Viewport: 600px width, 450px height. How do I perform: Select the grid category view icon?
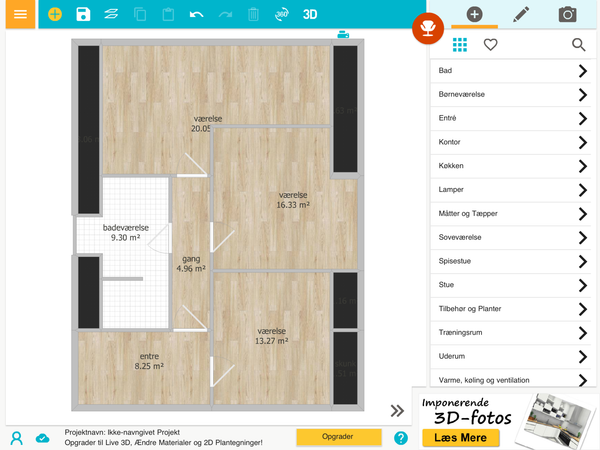[x=460, y=45]
